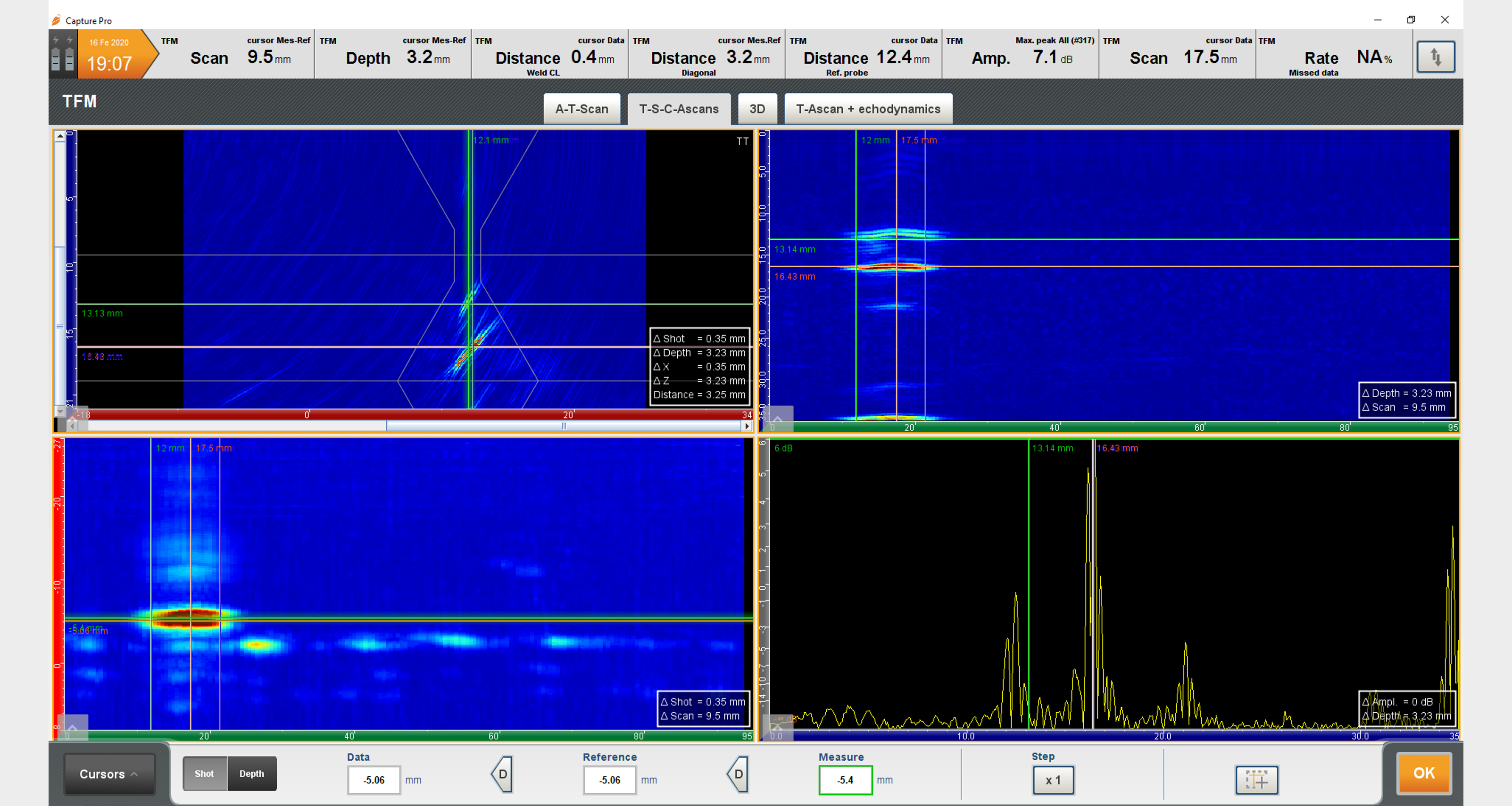Screen dimensions: 1512x806
Task: Switch to the 3D view tab
Action: tap(756, 109)
